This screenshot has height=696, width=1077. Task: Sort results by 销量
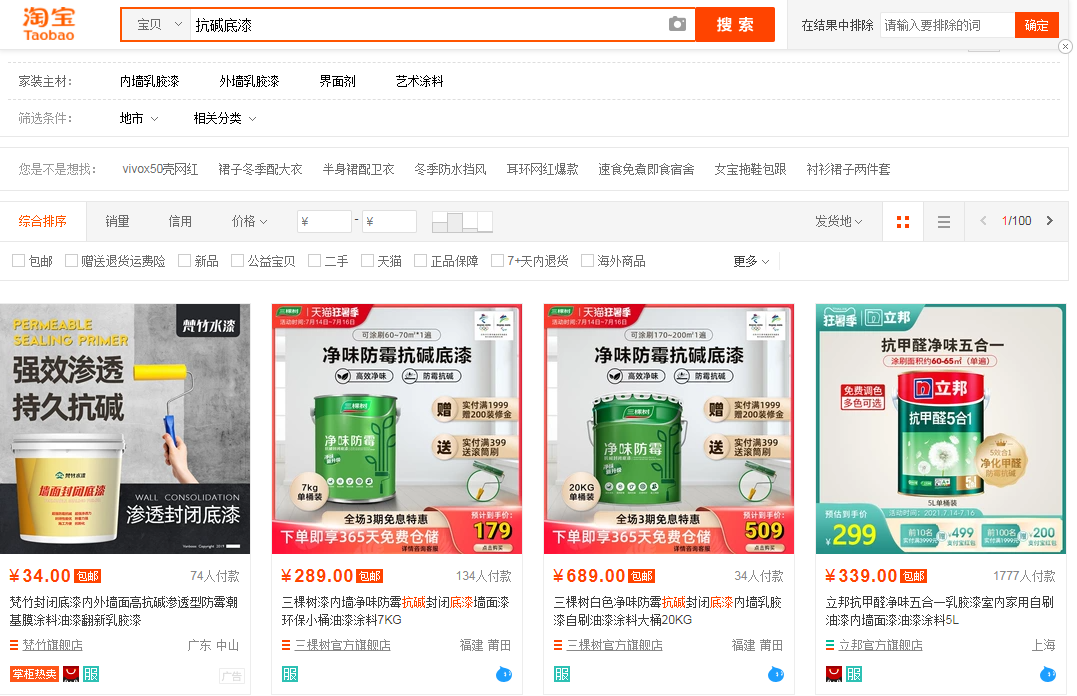coord(117,221)
